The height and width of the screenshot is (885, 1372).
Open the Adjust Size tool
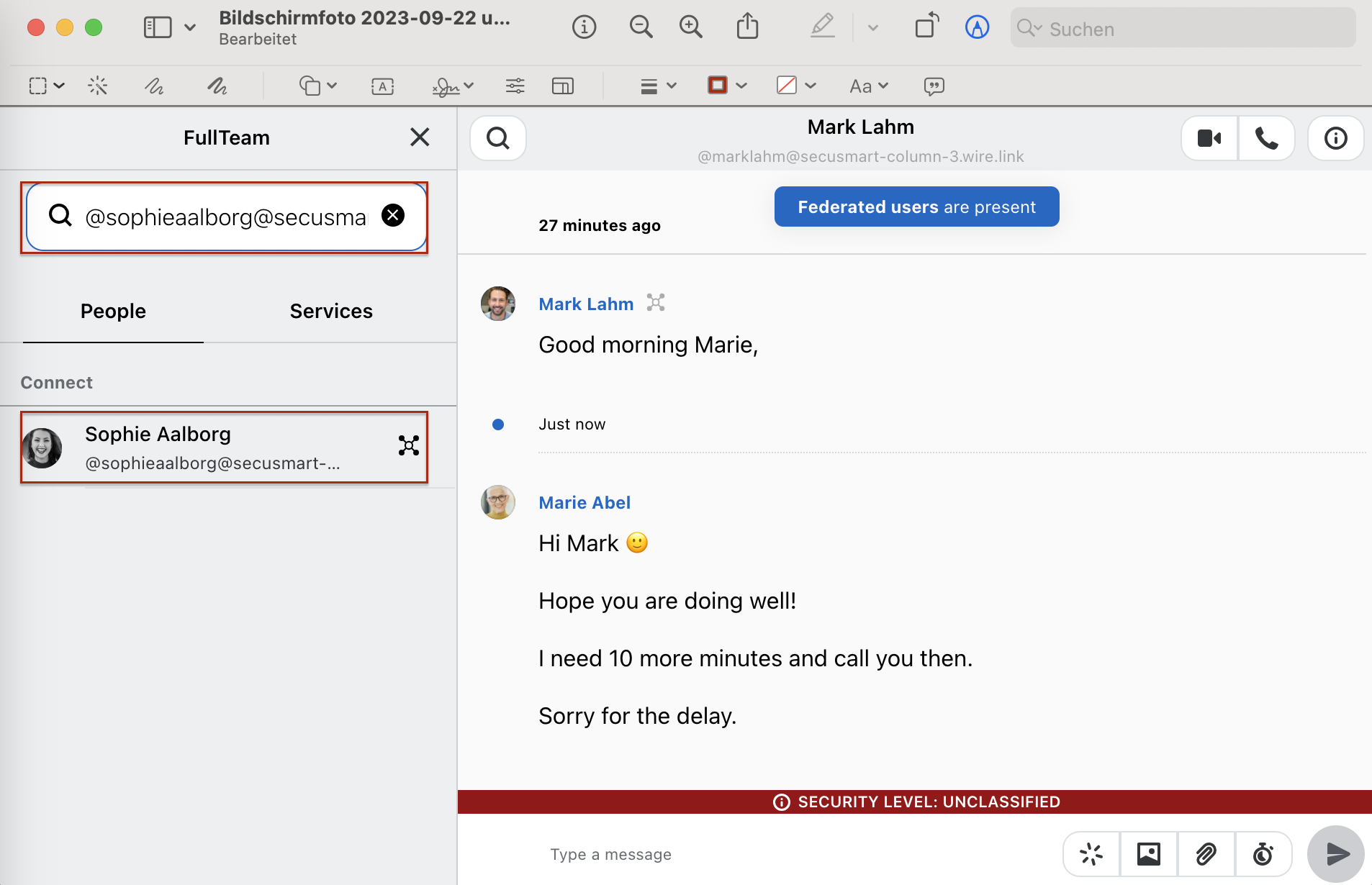(563, 86)
